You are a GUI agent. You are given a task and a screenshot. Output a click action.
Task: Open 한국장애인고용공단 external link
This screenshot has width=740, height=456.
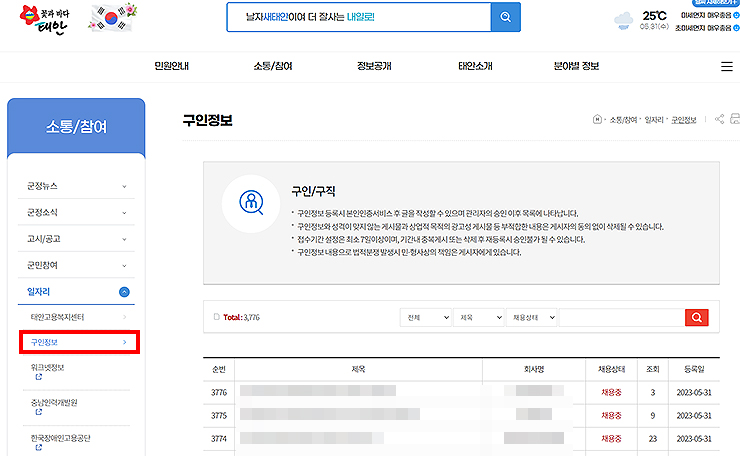(x=60, y=442)
